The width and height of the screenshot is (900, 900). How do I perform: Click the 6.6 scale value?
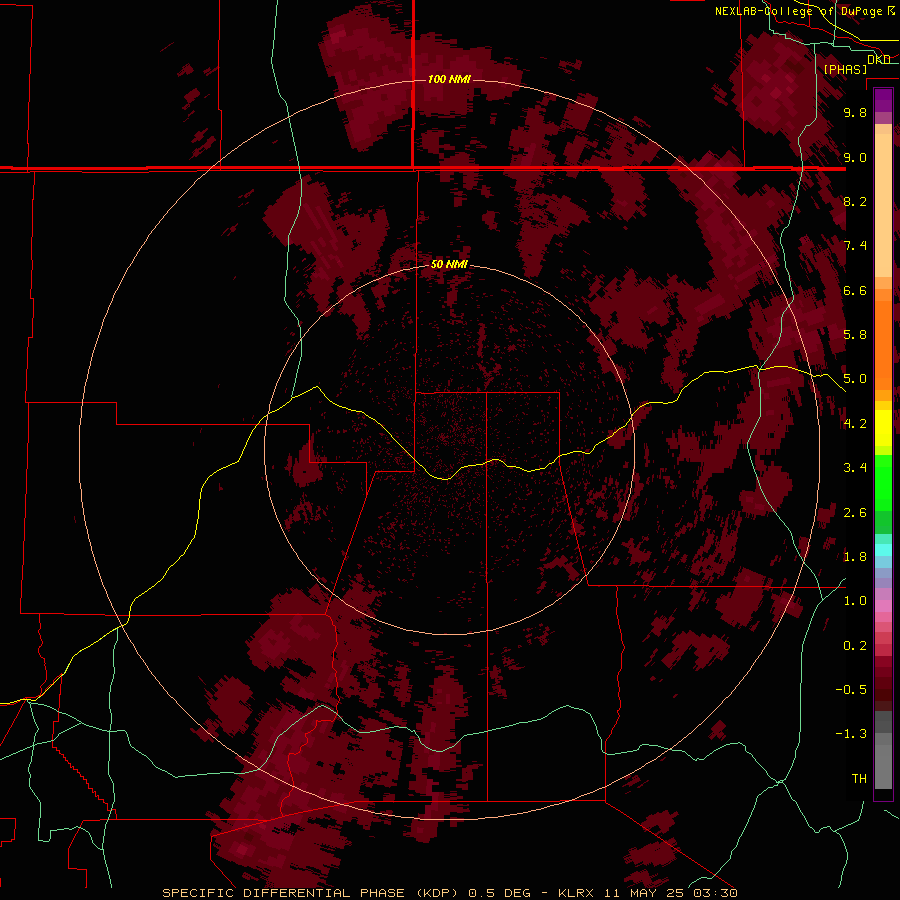point(855,290)
